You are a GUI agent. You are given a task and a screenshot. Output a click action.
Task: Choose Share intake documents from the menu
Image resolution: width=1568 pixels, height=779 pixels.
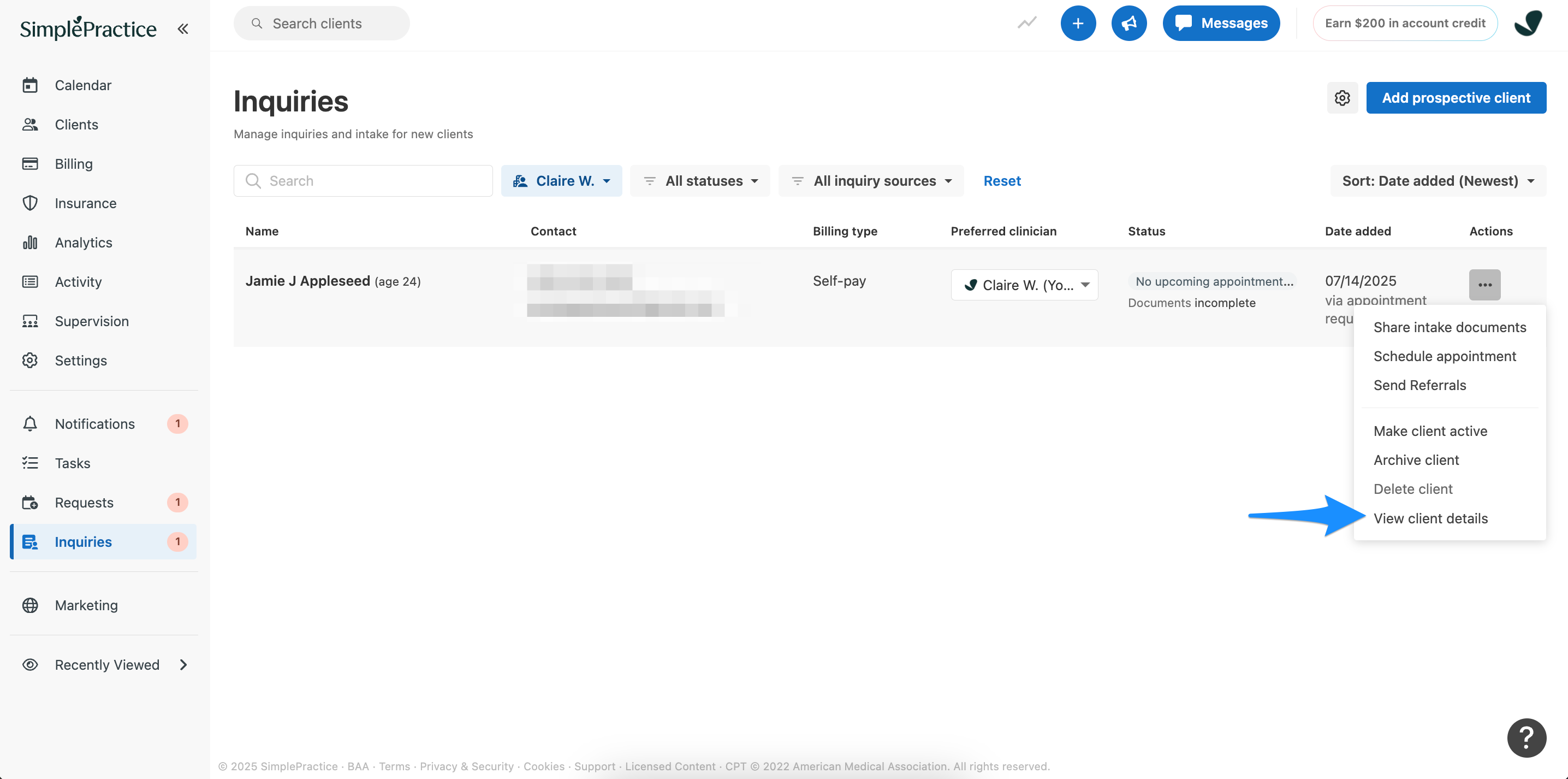1450,327
